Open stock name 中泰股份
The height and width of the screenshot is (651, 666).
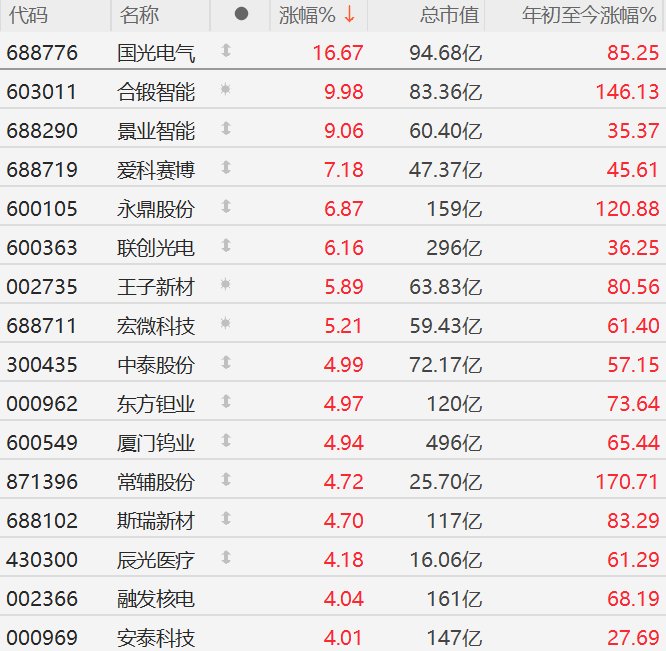[x=156, y=365]
